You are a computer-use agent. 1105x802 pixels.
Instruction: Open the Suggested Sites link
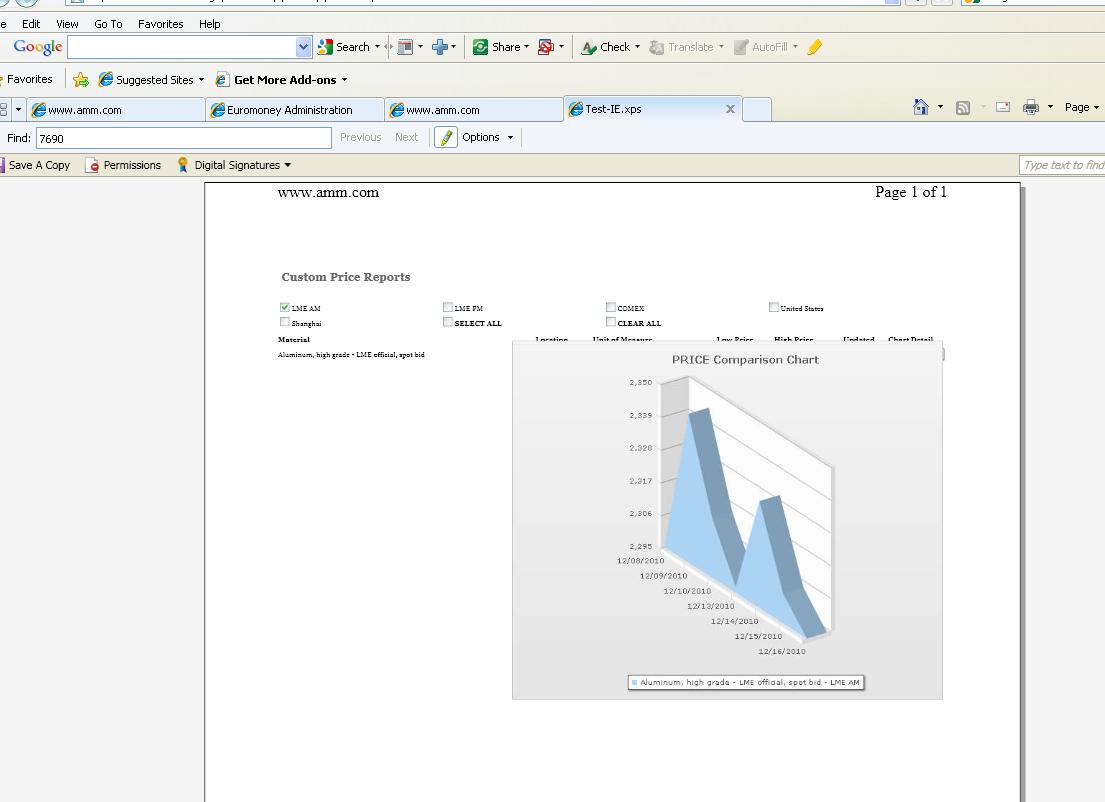[153, 80]
